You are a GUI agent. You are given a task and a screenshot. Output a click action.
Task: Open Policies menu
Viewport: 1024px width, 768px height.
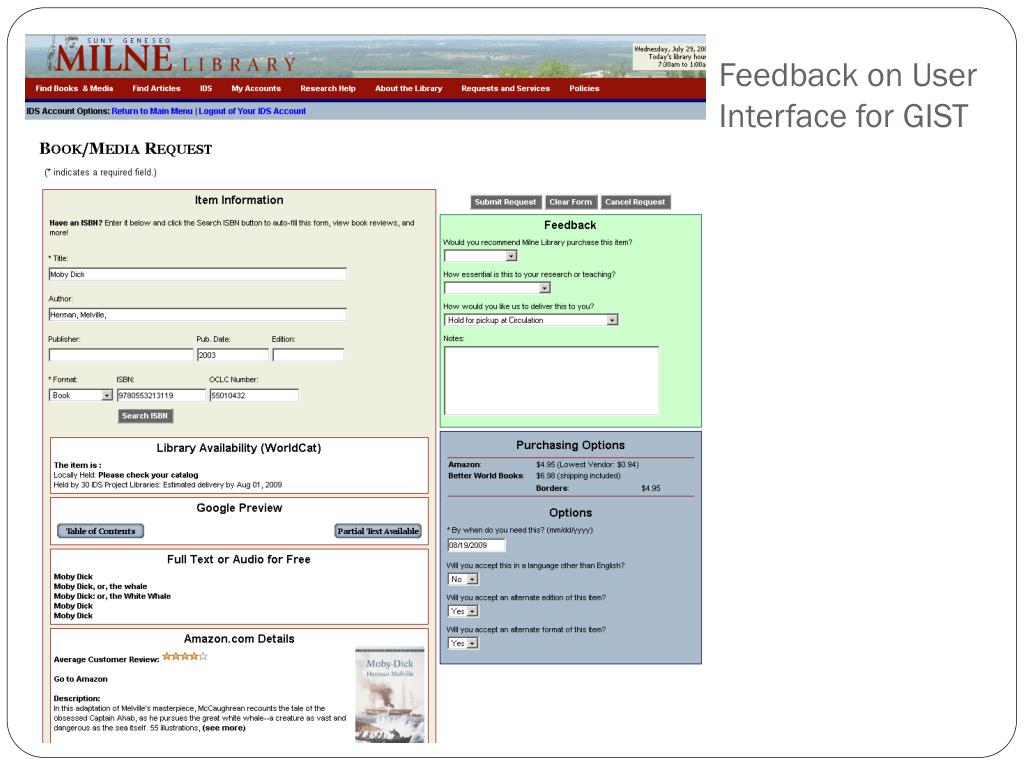[x=584, y=88]
